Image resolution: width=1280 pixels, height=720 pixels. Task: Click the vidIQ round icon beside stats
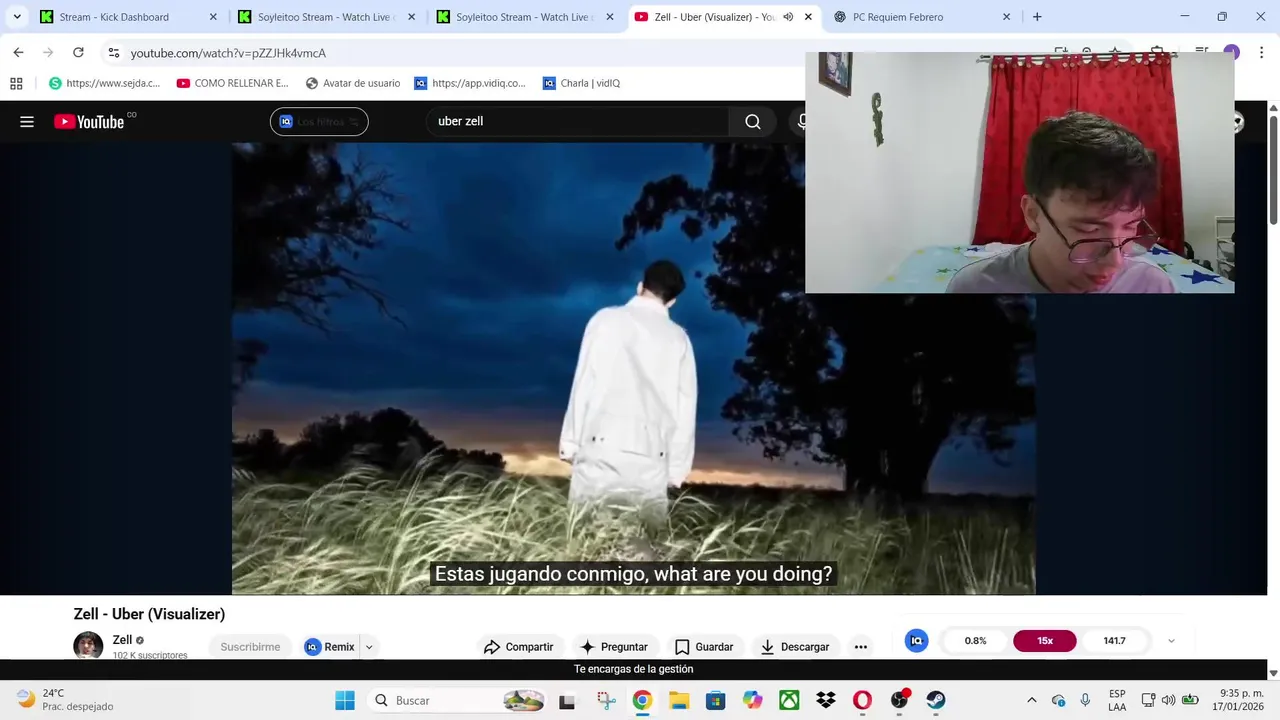(x=916, y=641)
